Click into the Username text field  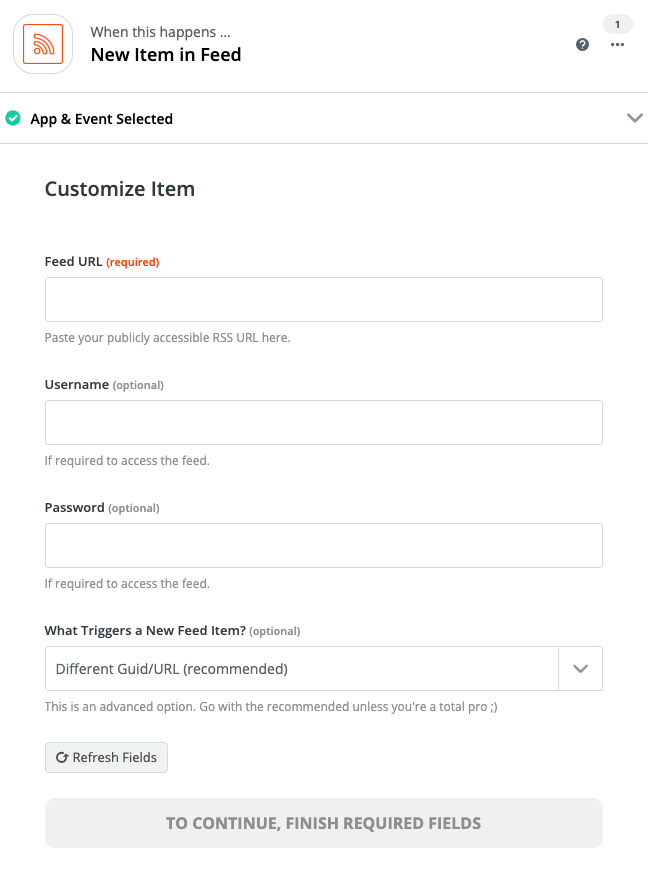click(323, 422)
